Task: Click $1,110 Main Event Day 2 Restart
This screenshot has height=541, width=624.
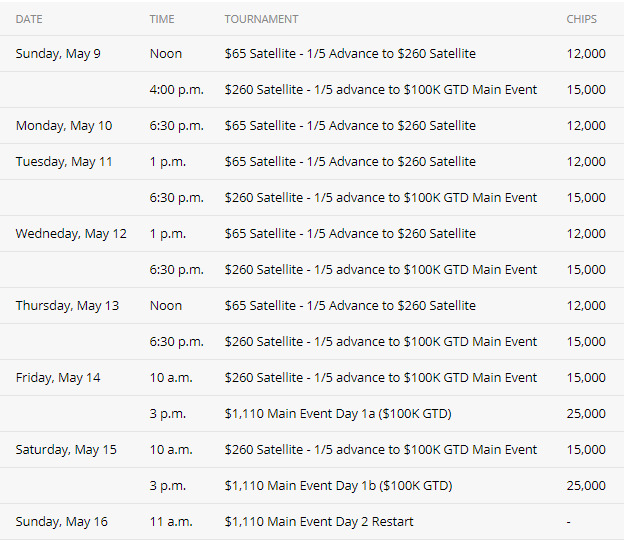Action: coord(319,522)
